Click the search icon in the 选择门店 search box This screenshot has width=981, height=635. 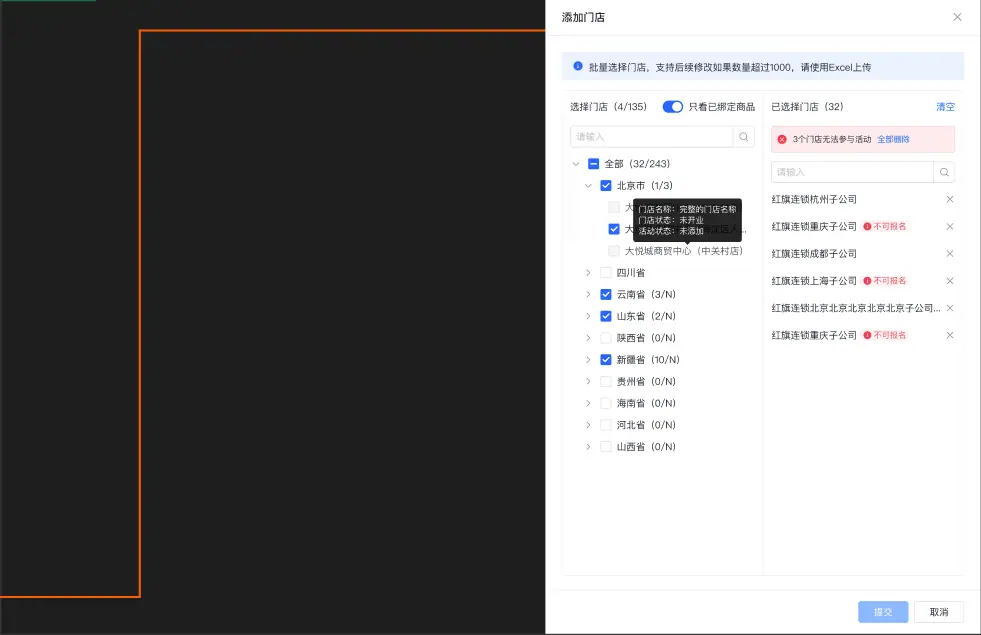click(743, 137)
